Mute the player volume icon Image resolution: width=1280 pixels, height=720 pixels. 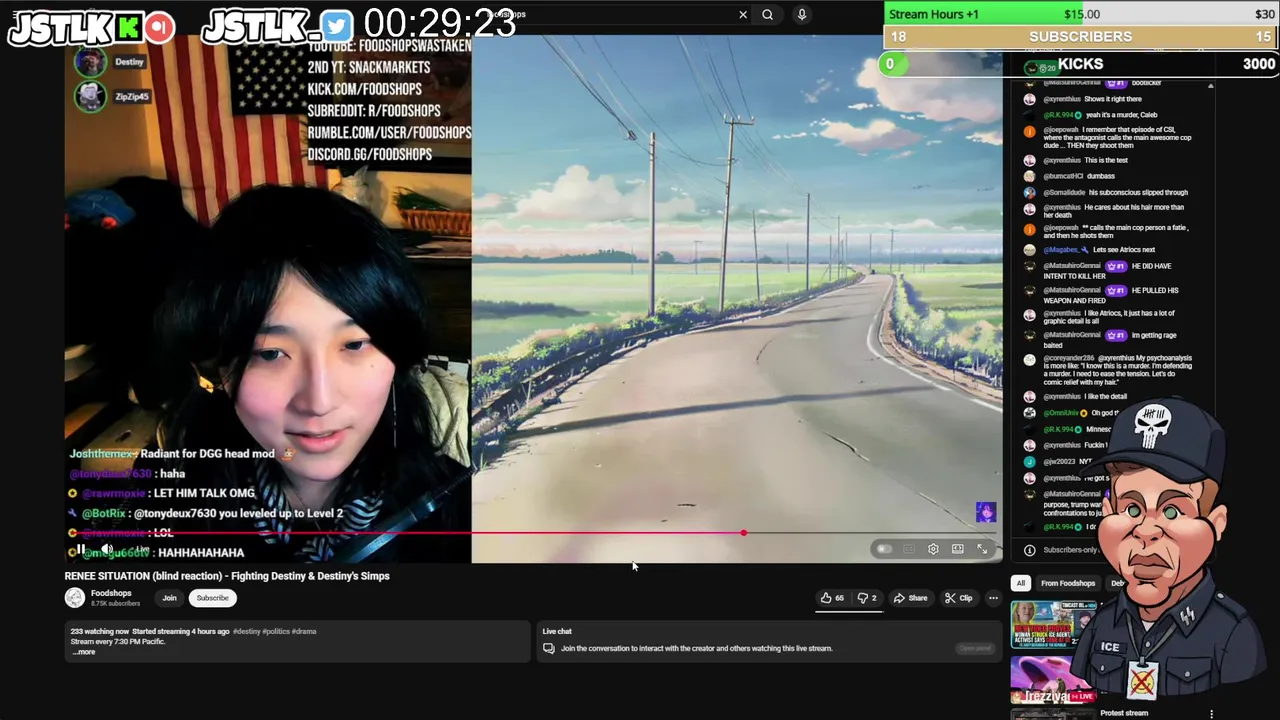coord(108,550)
